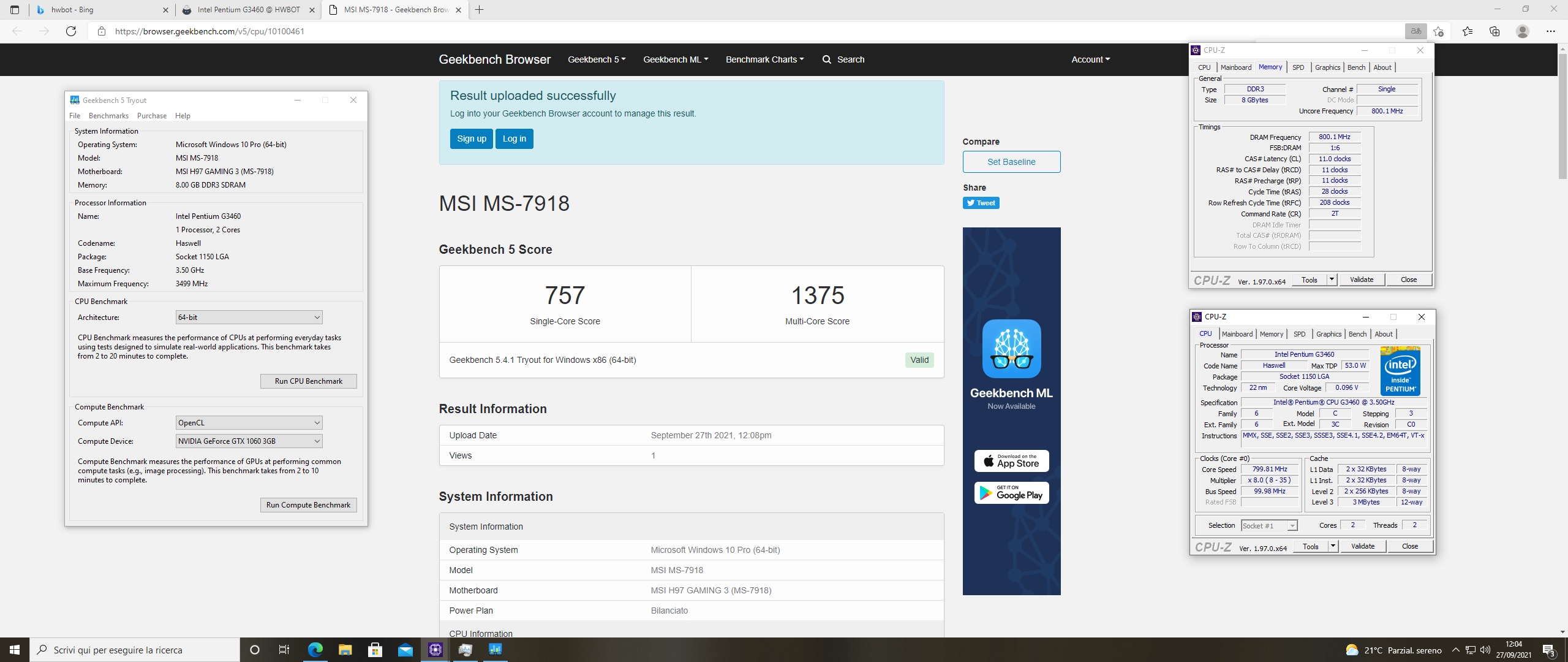Switch to Mainboard tab in lower CPU-Z
The width and height of the screenshot is (1568, 662).
pyautogui.click(x=1237, y=334)
